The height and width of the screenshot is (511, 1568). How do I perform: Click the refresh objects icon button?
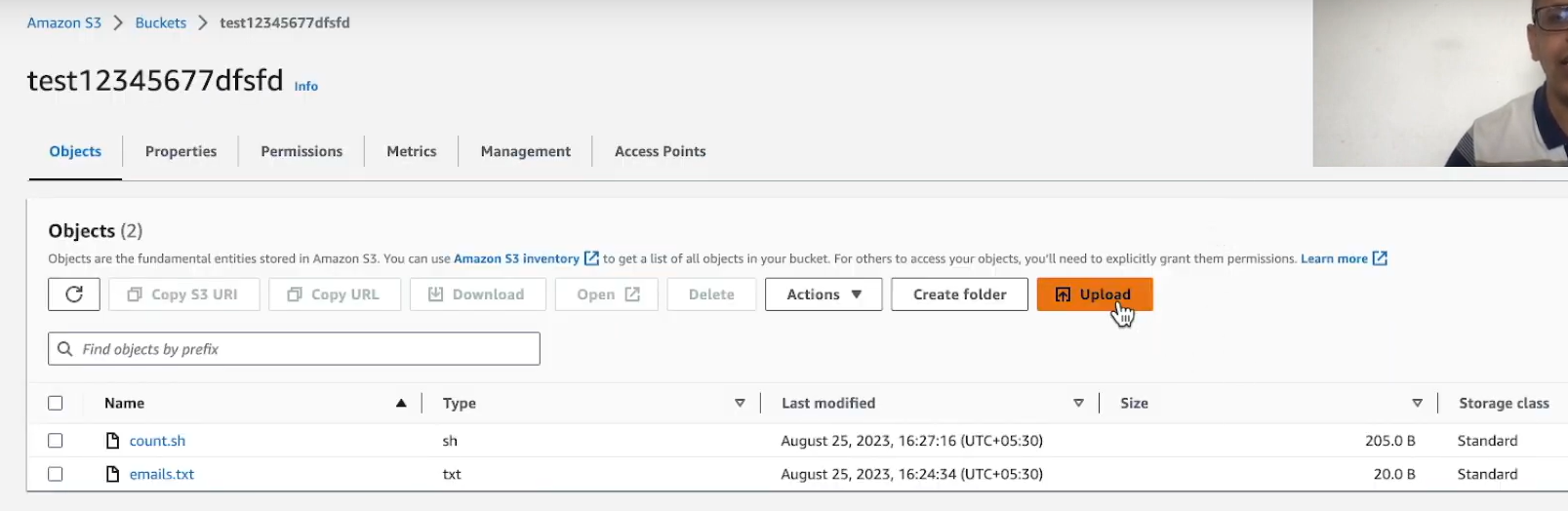pyautogui.click(x=74, y=295)
